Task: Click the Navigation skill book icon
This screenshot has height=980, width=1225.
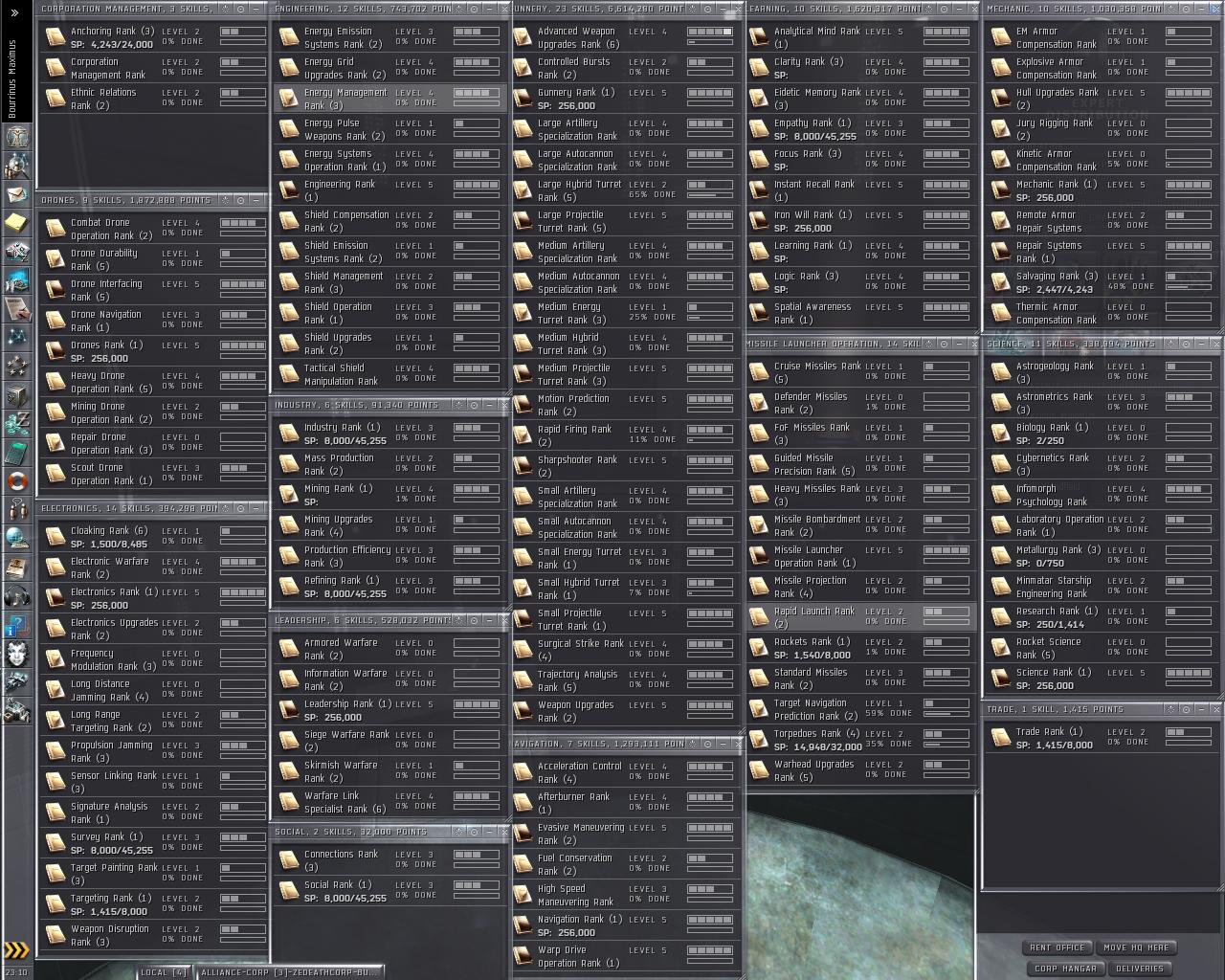Action: 523,925
